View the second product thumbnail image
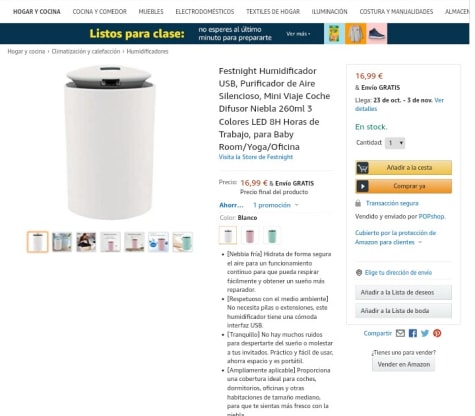This screenshot has width=475, height=416. 62,242
